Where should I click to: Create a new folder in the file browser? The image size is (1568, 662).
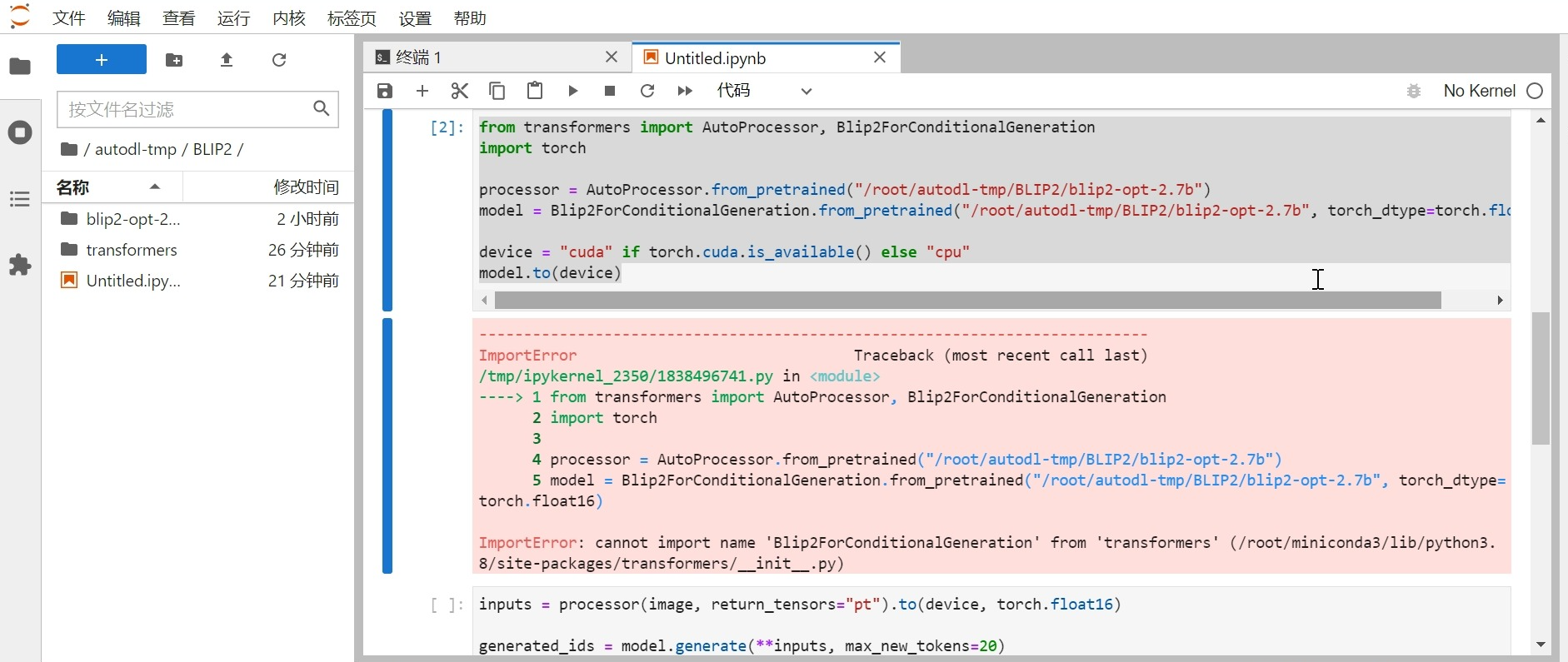[x=174, y=60]
